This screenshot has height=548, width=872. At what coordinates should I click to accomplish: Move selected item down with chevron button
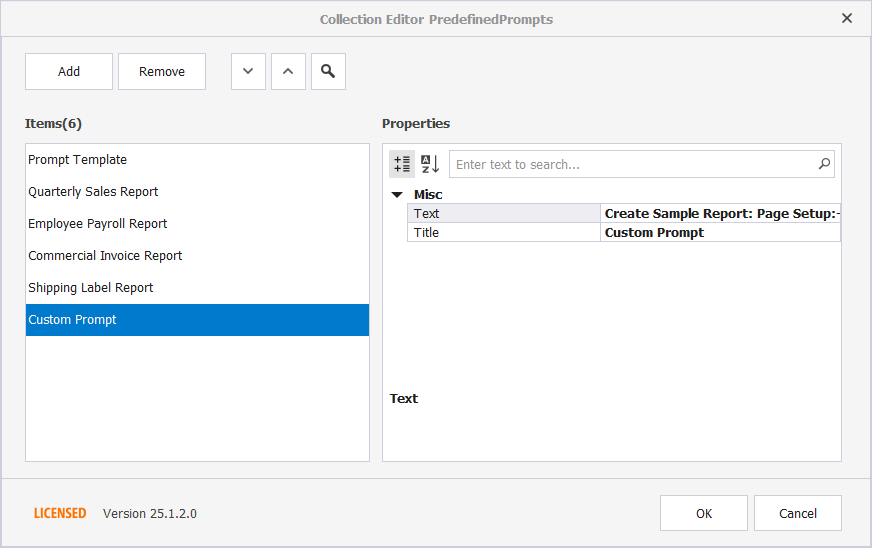click(x=248, y=71)
